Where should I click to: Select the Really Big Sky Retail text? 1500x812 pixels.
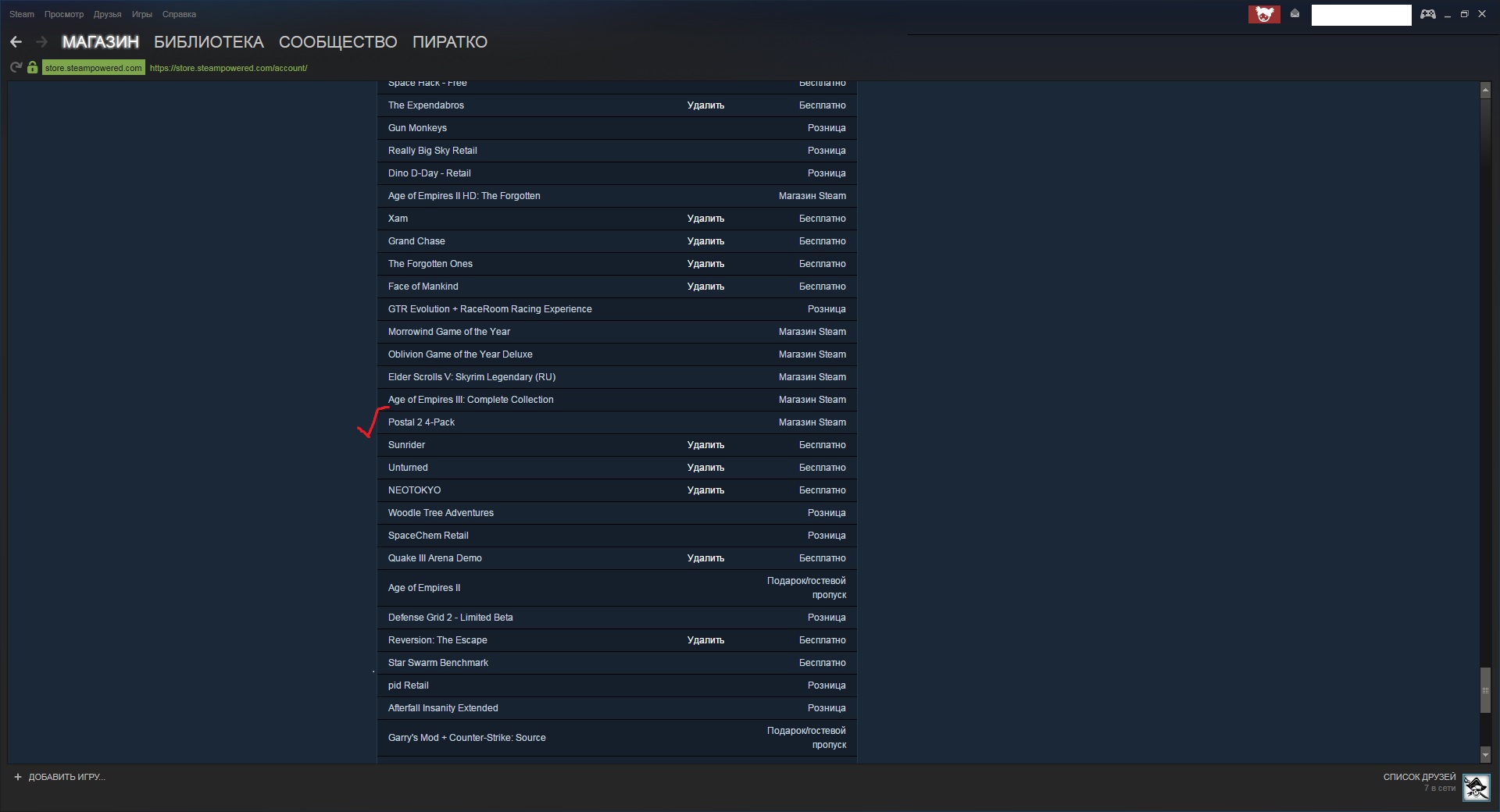432,151
